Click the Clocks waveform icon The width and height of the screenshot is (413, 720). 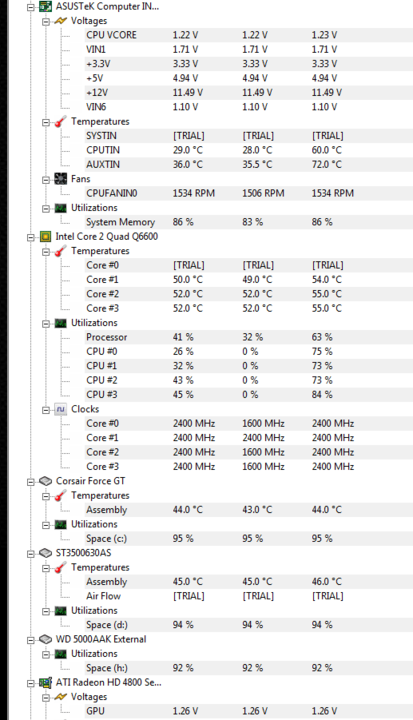point(60,409)
